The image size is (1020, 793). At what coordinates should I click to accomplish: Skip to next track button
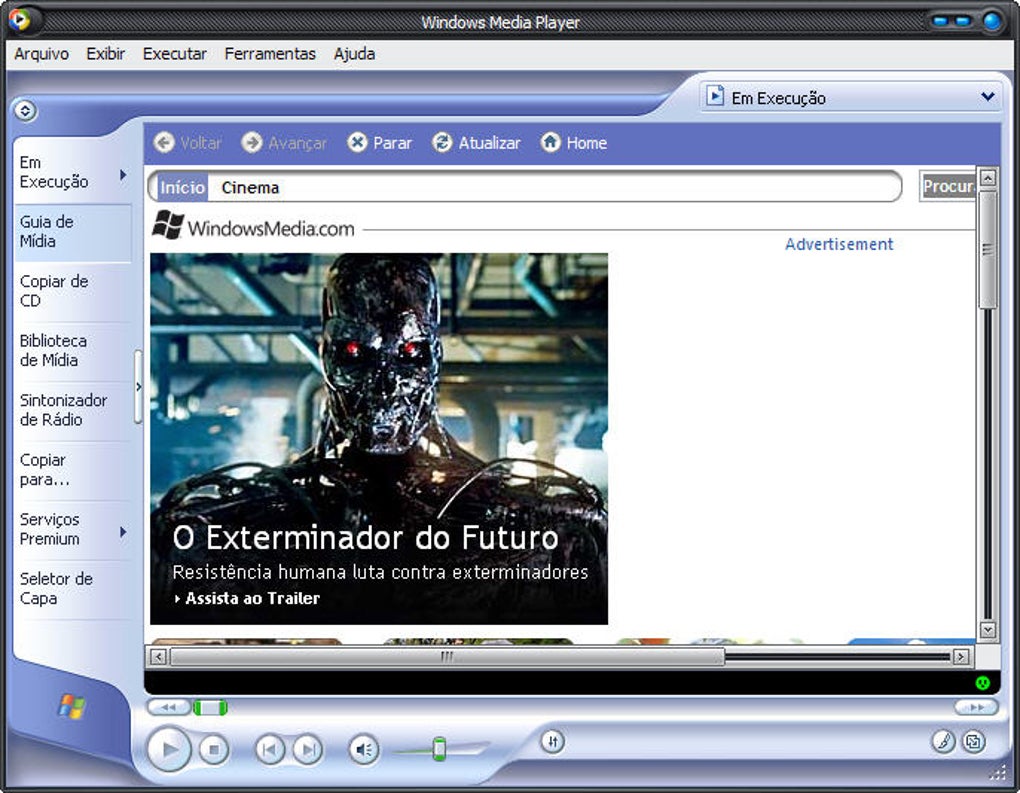pos(308,750)
